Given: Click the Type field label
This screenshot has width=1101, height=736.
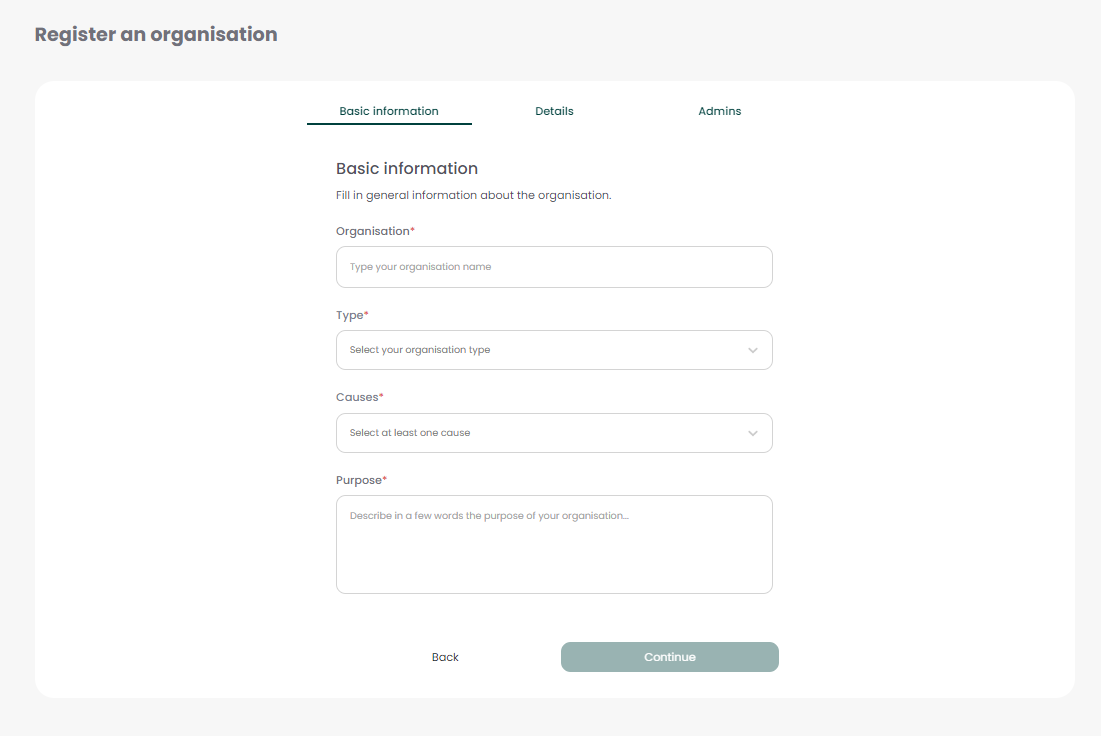Looking at the screenshot, I should (349, 315).
